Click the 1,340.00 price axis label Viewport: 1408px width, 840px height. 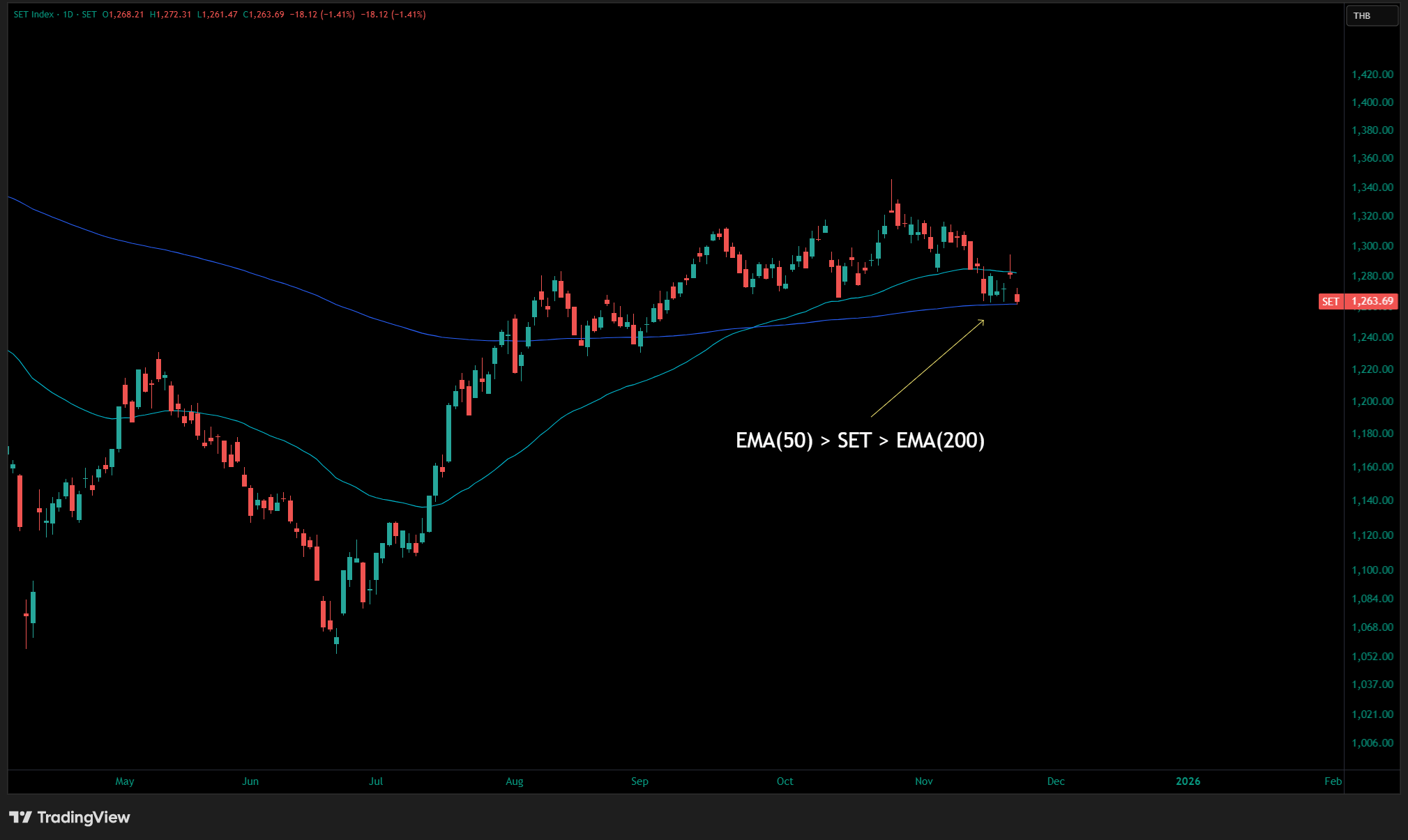click(1372, 187)
